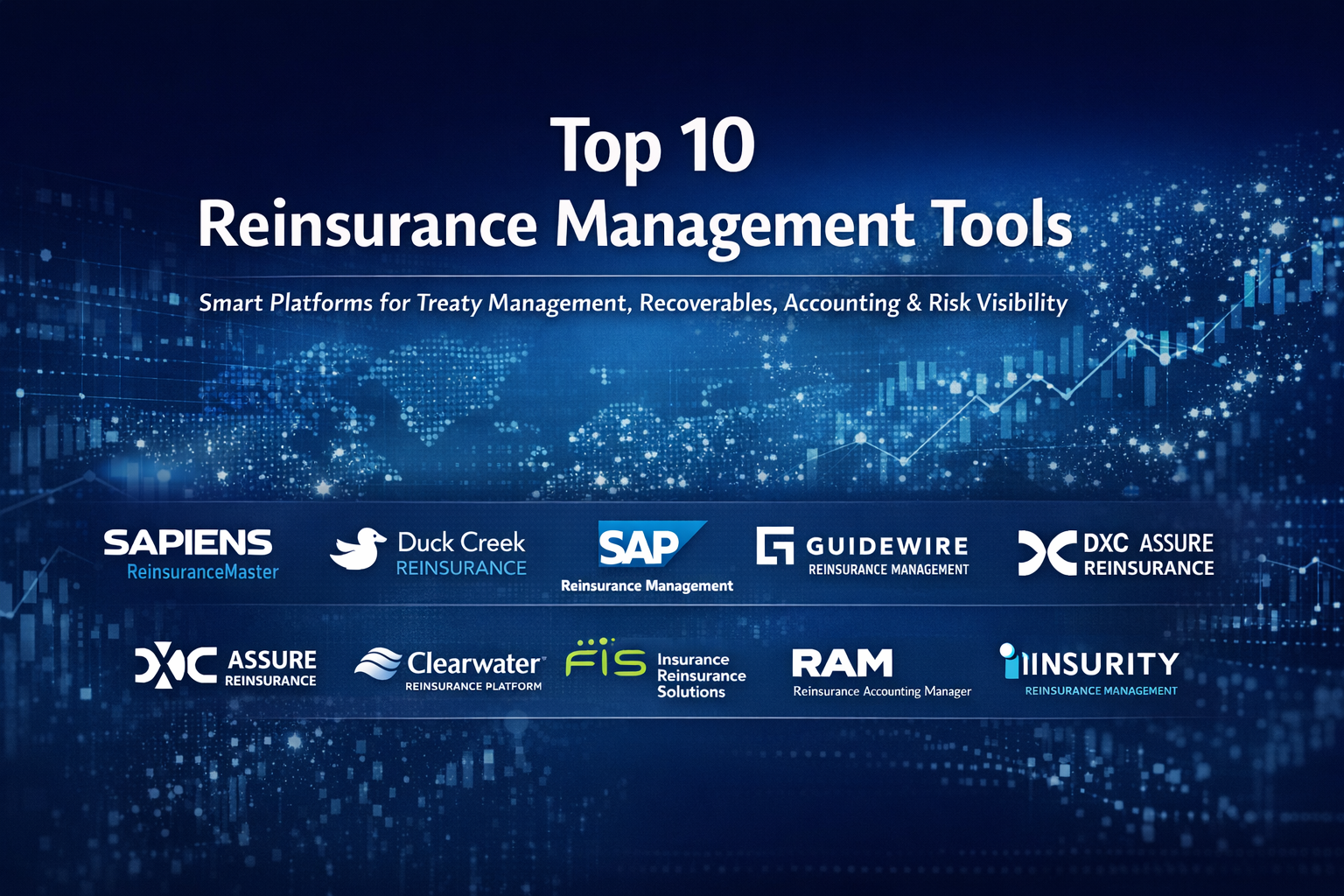Click the DXC symbol beside the Clearwater logo
1344x896 pixels.
[x=175, y=665]
